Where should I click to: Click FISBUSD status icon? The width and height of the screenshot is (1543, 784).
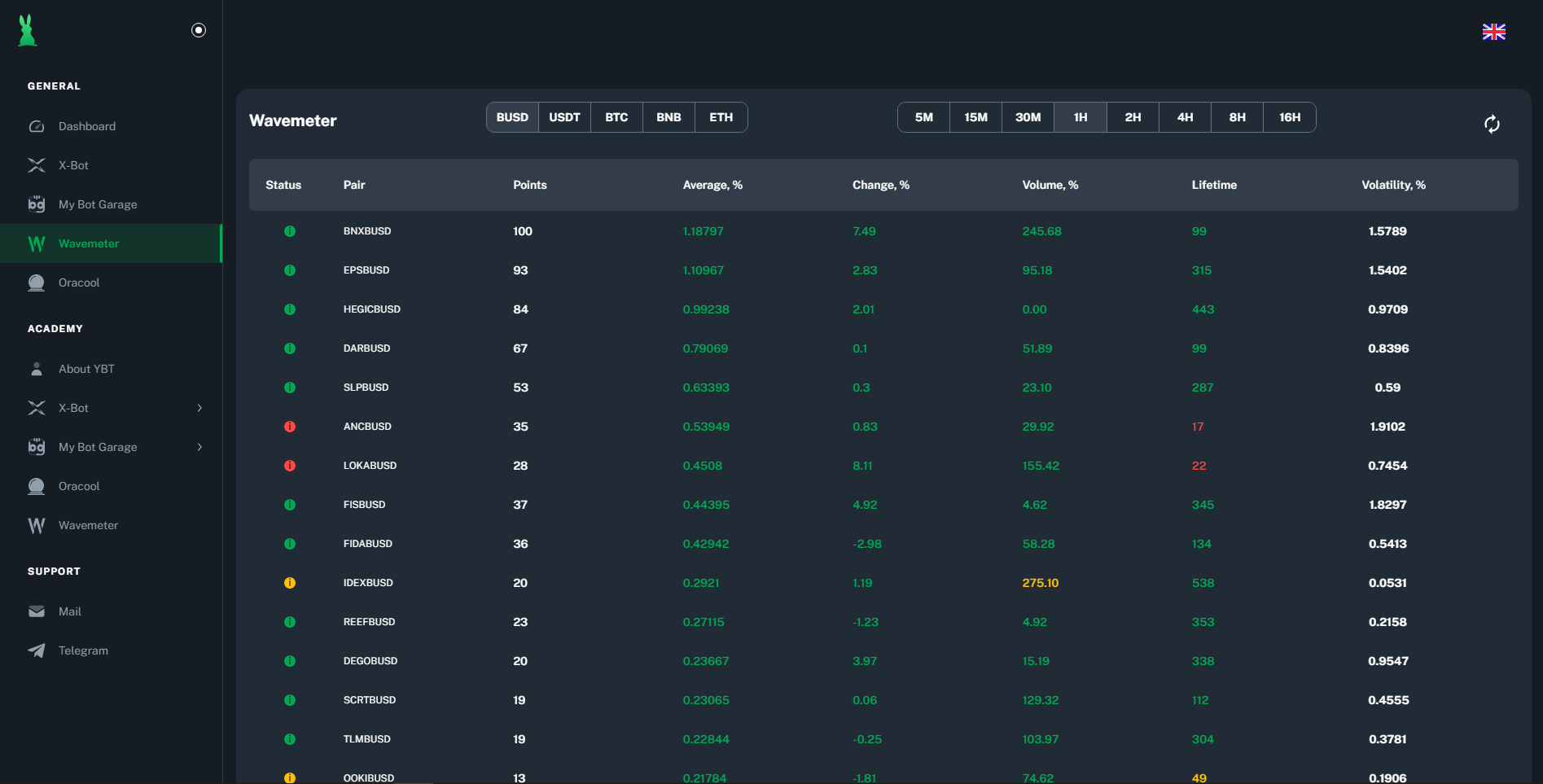point(290,505)
